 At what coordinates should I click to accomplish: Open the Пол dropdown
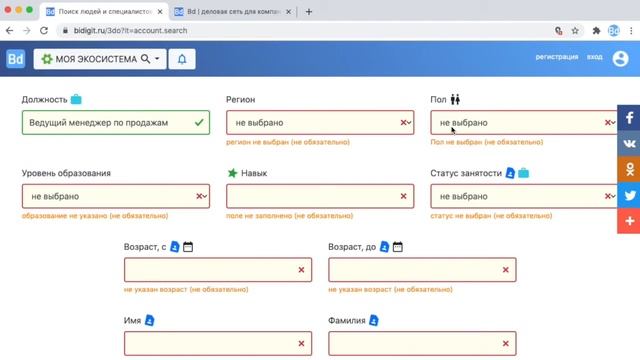click(x=524, y=122)
